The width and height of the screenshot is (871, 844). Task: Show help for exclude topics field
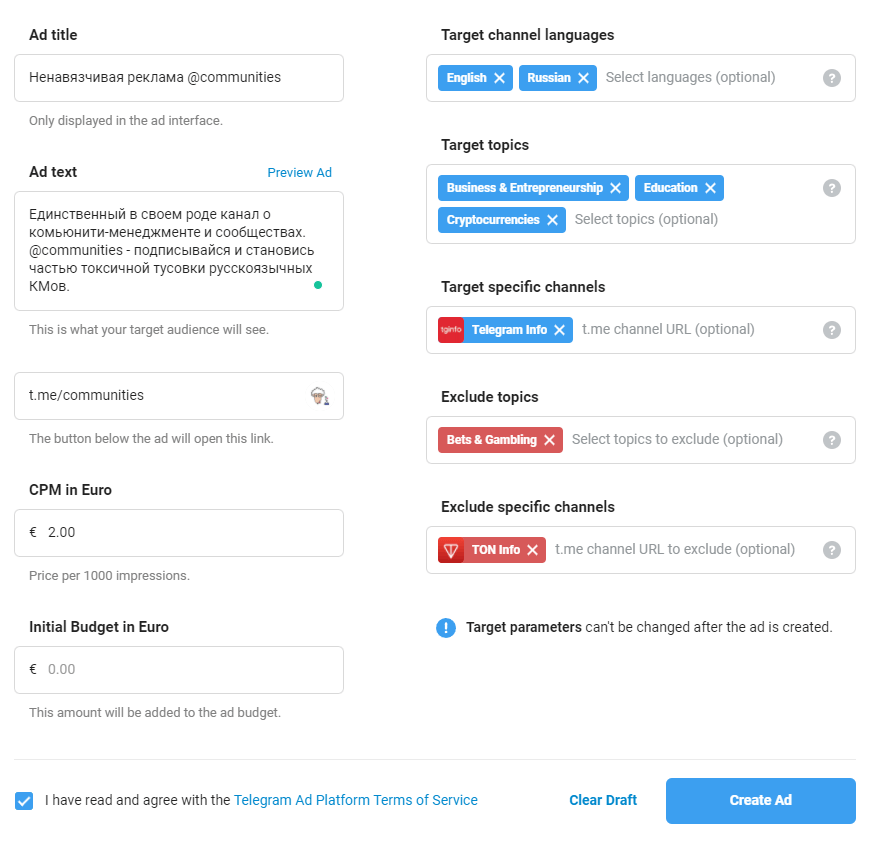832,440
